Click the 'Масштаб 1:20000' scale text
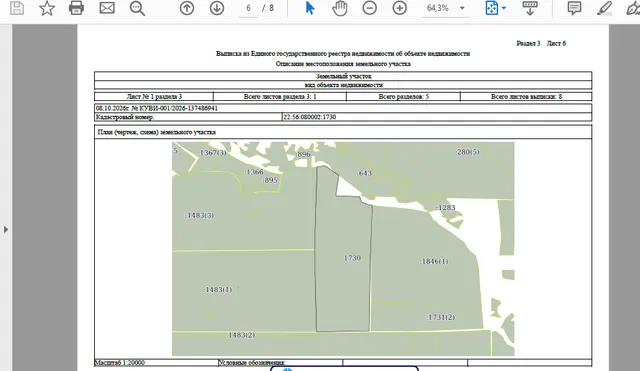The height and width of the screenshot is (371, 640). [120, 362]
